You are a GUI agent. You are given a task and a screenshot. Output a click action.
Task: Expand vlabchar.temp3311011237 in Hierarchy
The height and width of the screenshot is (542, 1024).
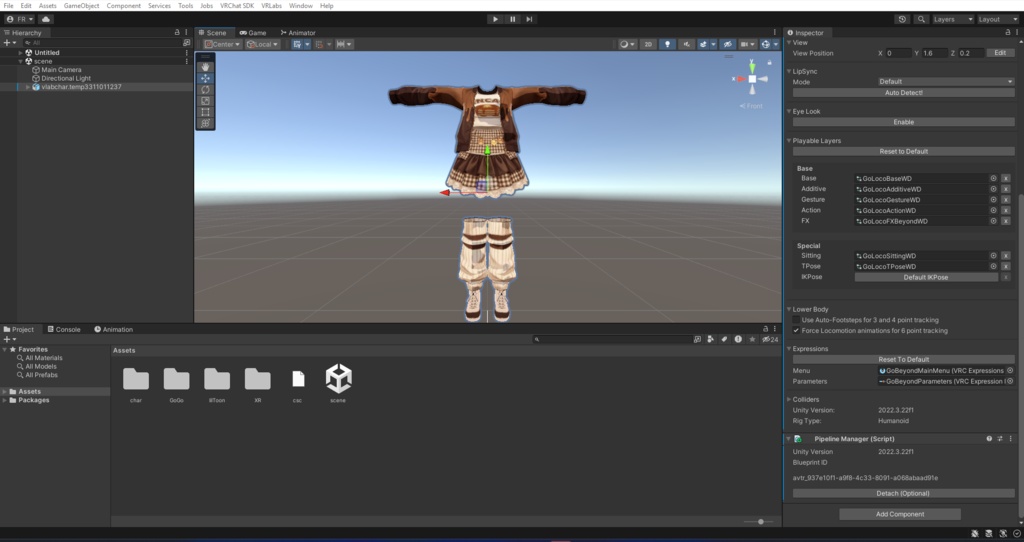coord(27,87)
